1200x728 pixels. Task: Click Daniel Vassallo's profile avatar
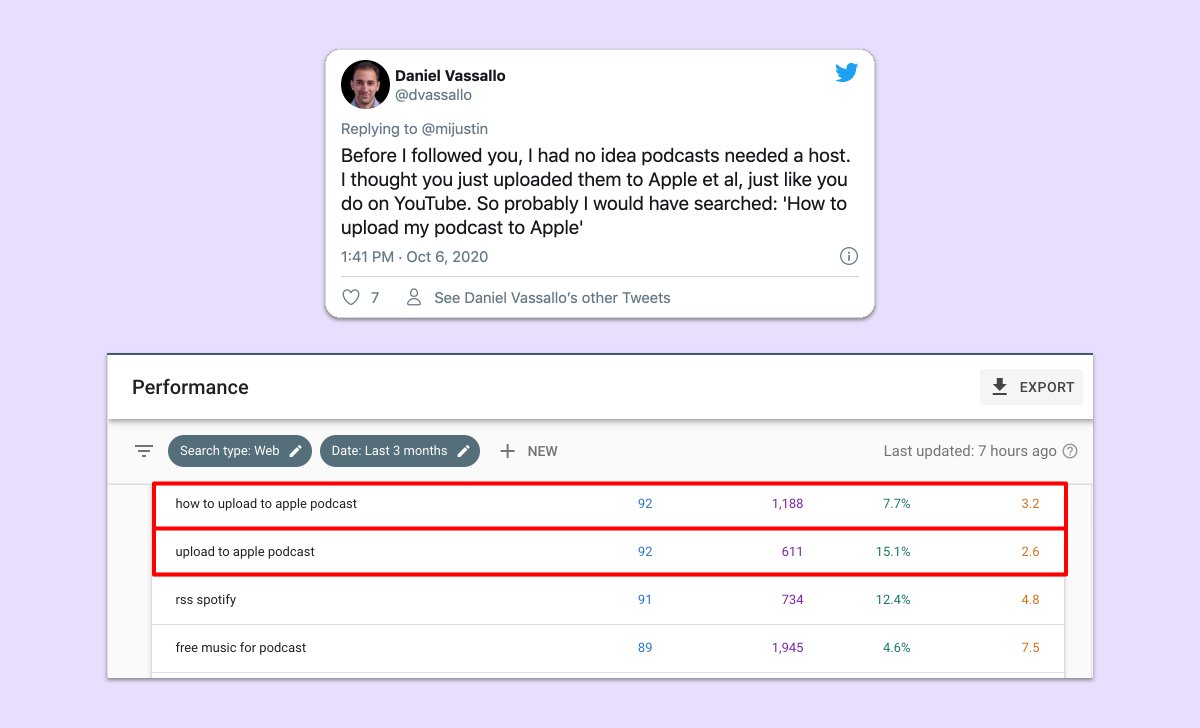point(365,84)
